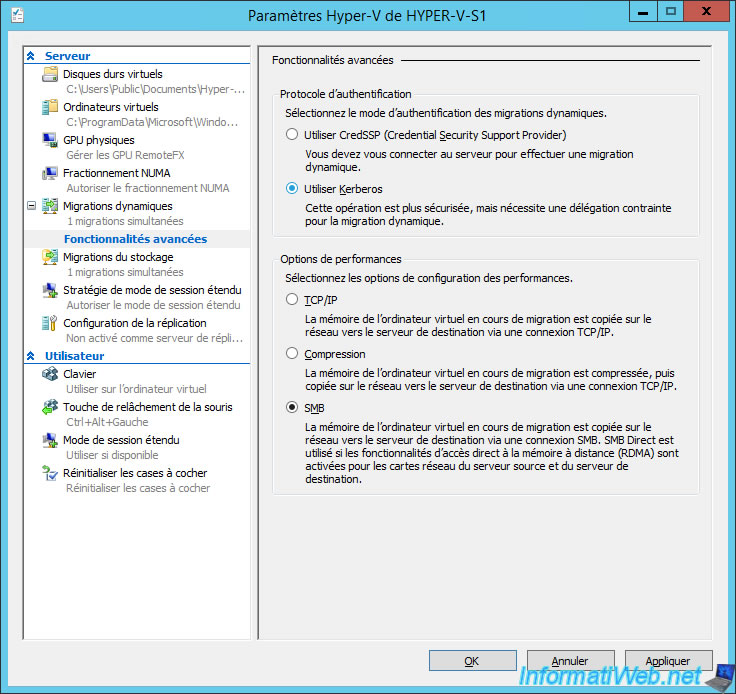Select the Utiliser CredSSP radio button
The height and width of the screenshot is (694, 736).
(x=292, y=135)
